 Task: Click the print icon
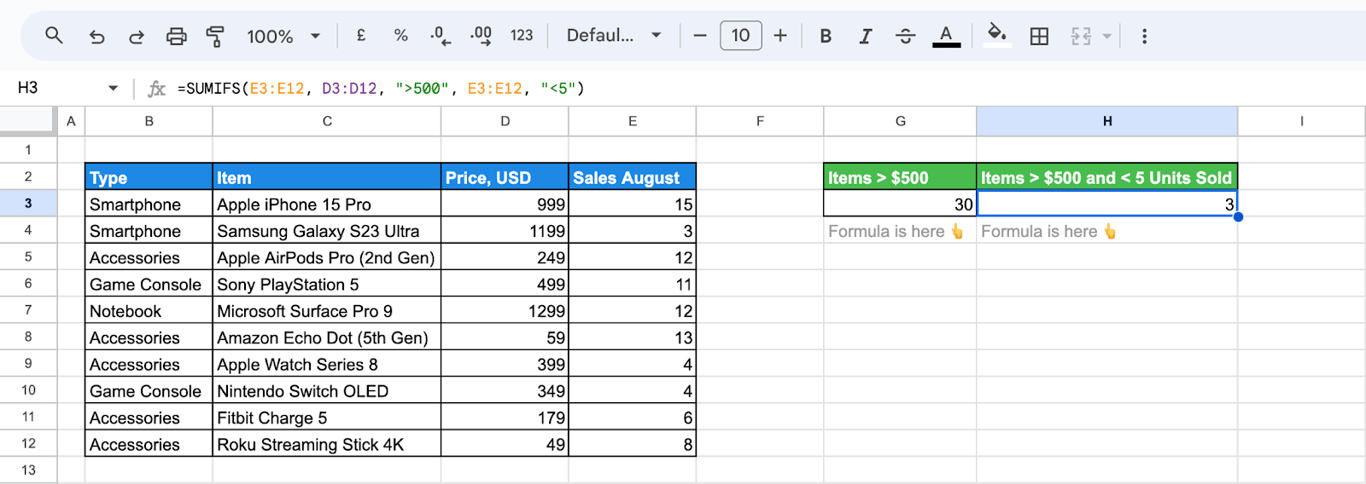click(176, 36)
